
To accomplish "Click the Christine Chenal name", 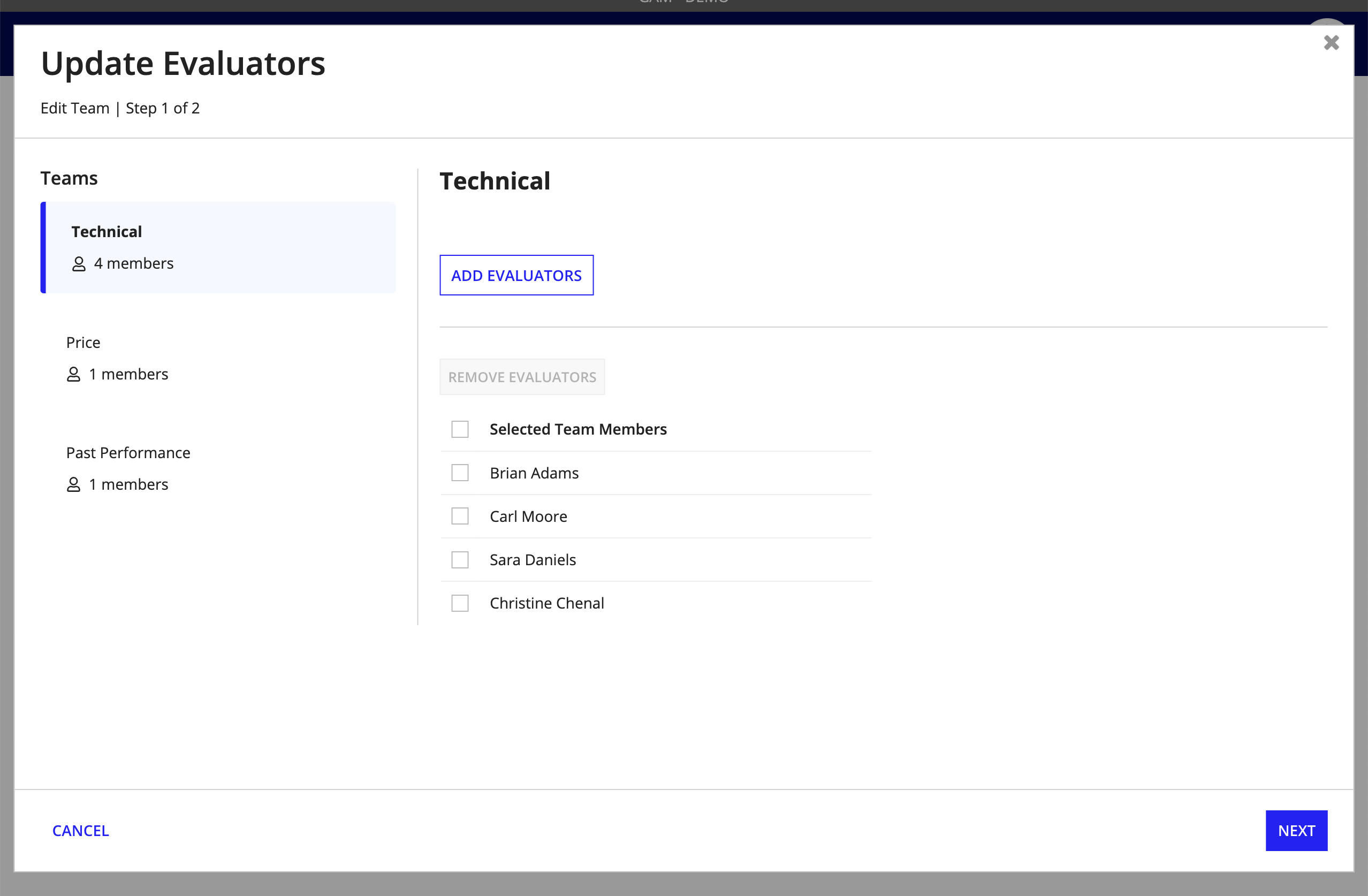I will pos(546,603).
